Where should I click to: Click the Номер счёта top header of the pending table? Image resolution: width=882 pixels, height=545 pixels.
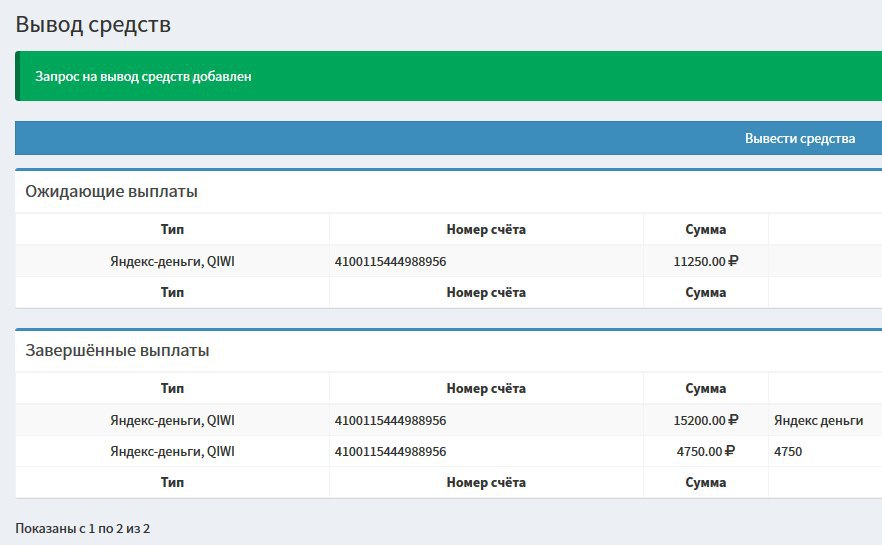point(486,229)
